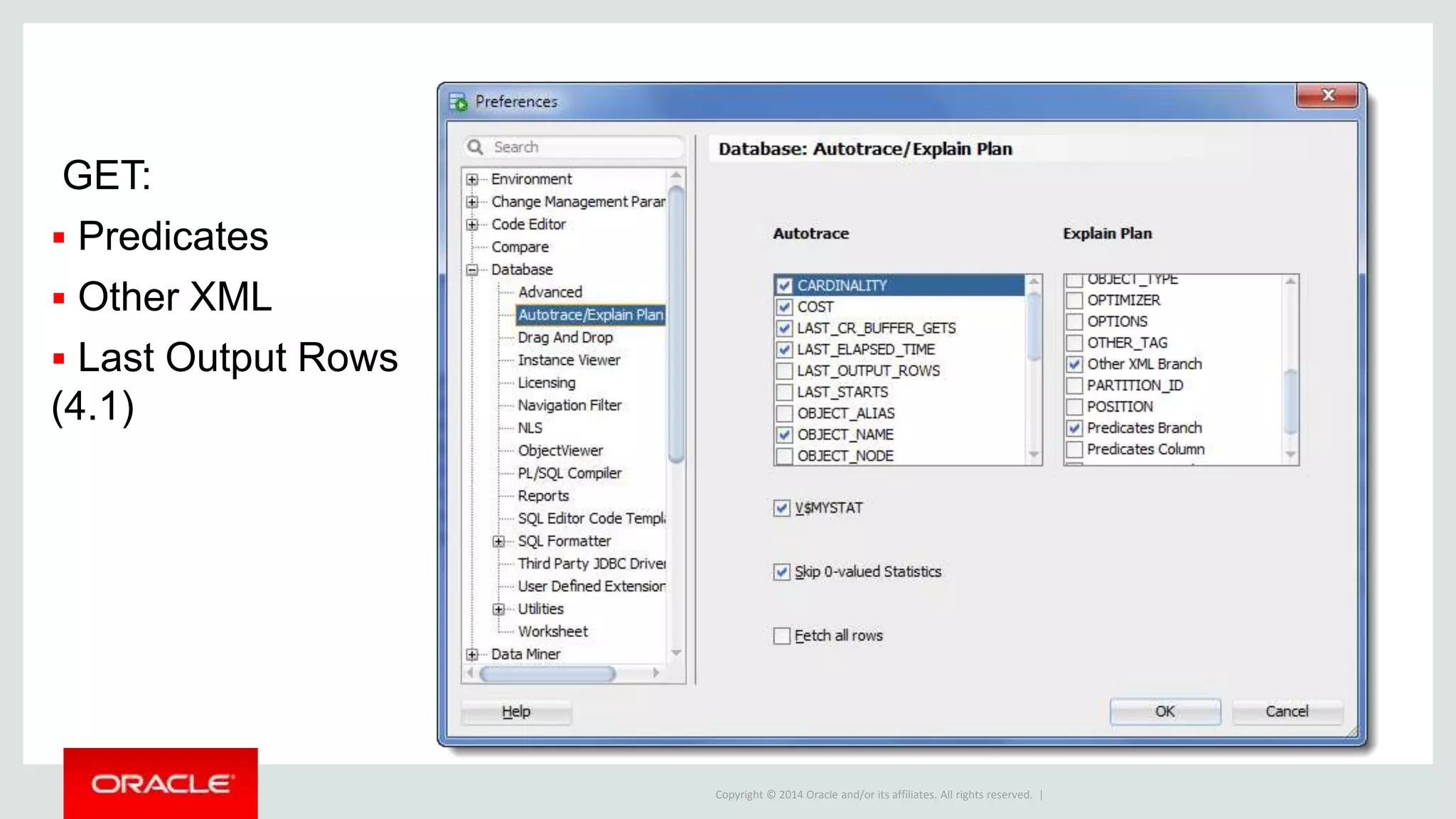Toggle the Fetch all rows checkbox
Screen dimensions: 1456x819
point(782,636)
